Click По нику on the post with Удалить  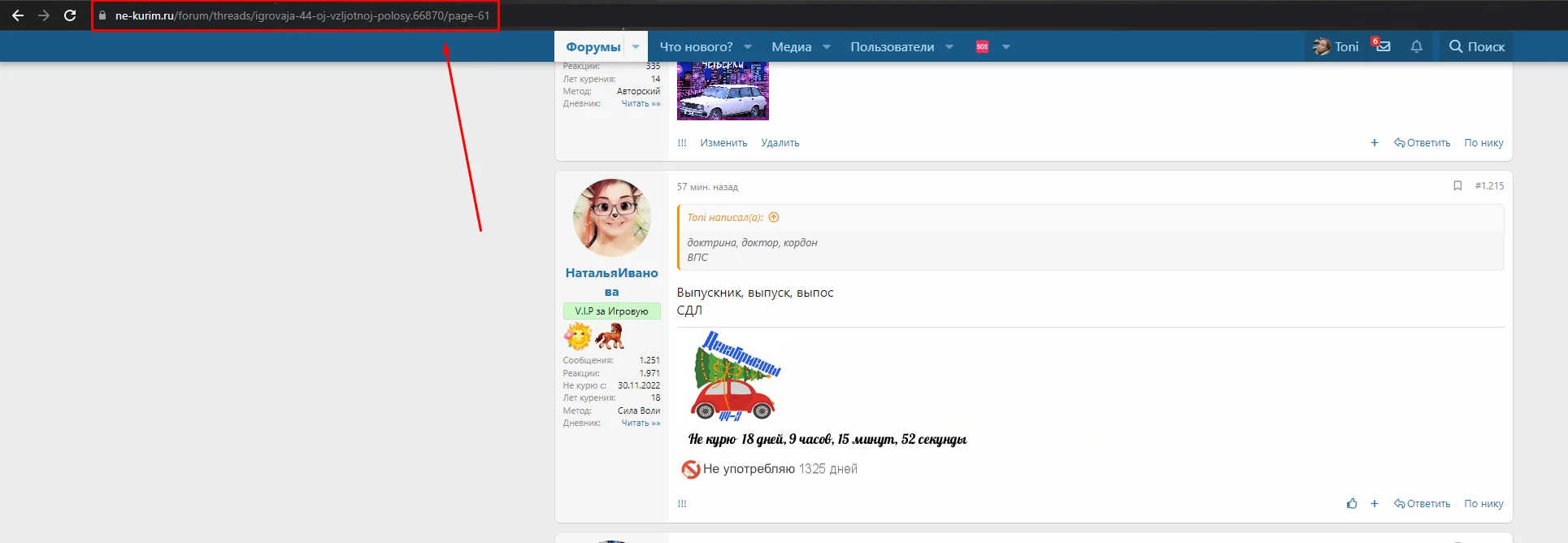(1483, 143)
